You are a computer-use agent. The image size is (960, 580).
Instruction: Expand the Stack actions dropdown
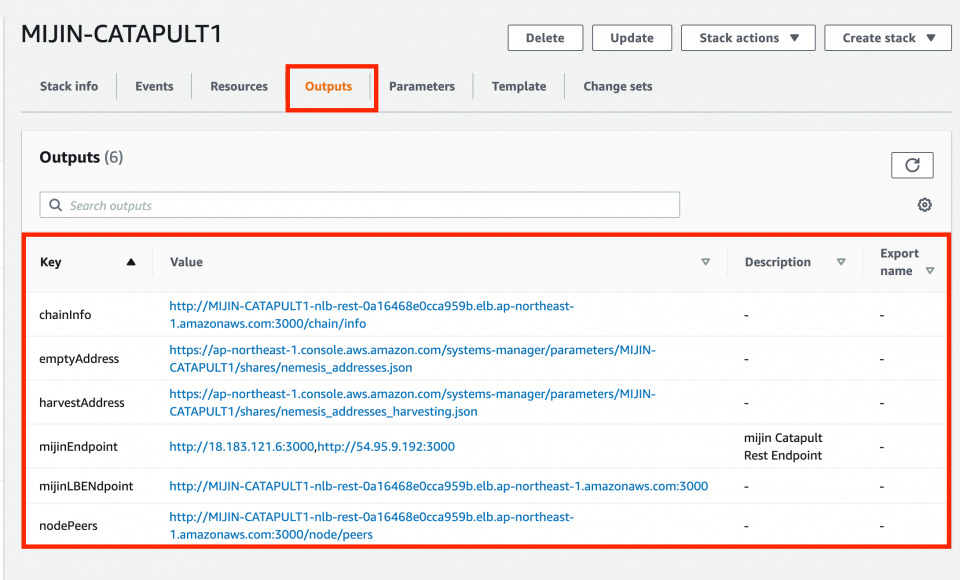pos(748,38)
